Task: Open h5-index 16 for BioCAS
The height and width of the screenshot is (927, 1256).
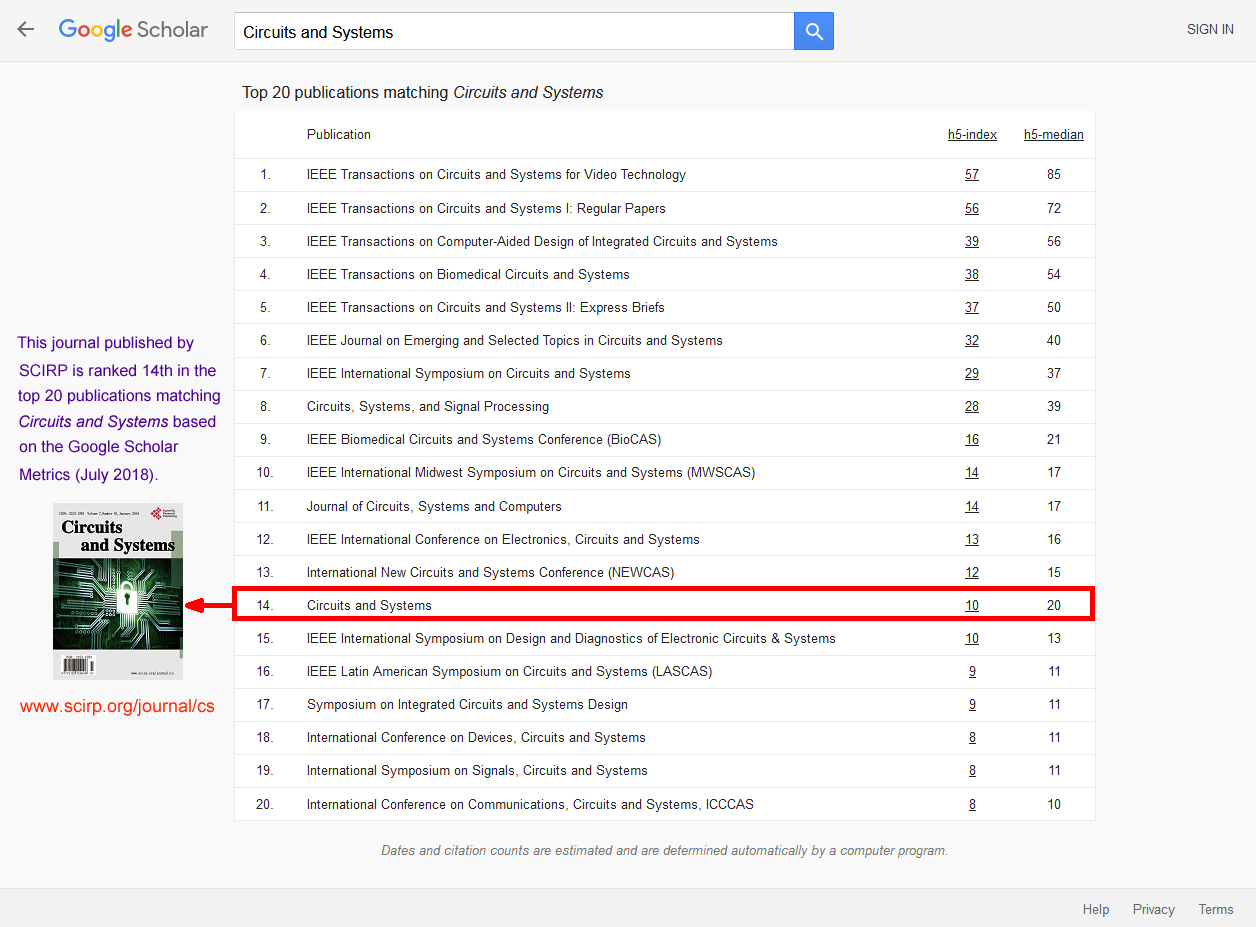Action: (972, 439)
